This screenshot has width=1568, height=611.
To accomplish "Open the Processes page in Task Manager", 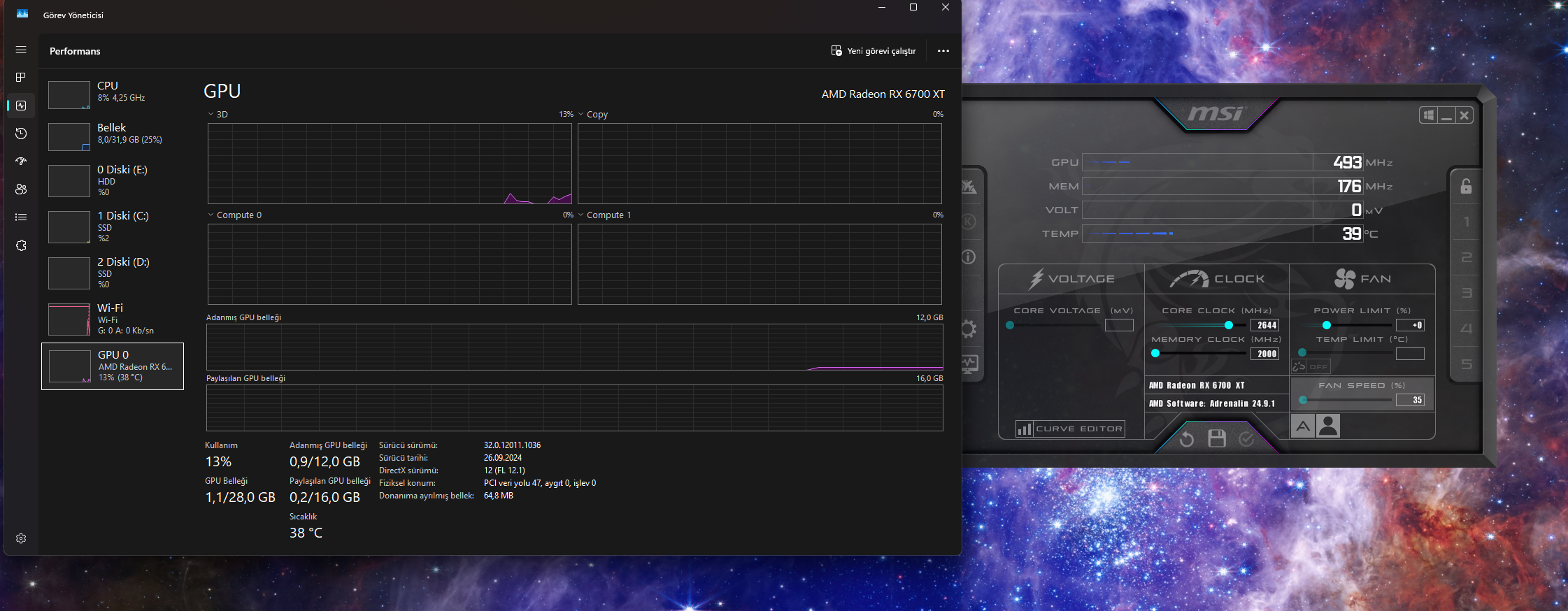I will (21, 78).
